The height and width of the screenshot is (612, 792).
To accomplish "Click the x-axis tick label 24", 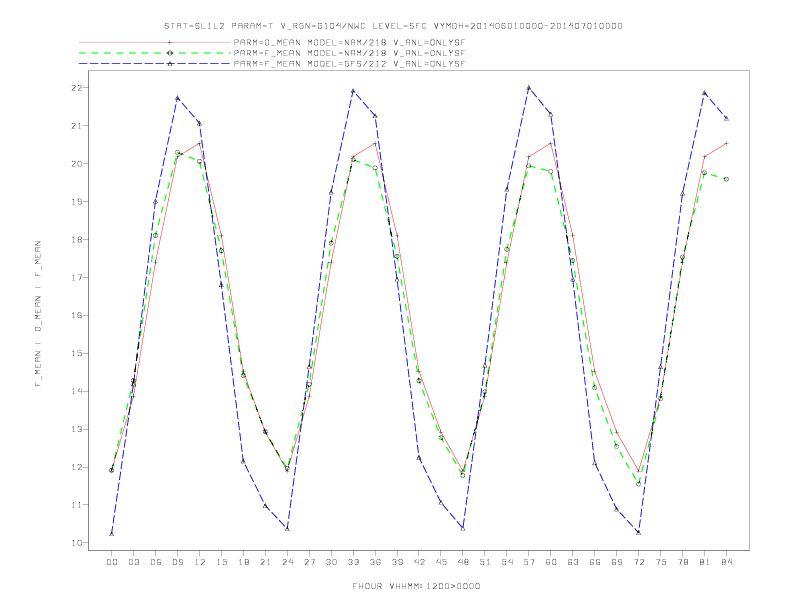I will [287, 562].
